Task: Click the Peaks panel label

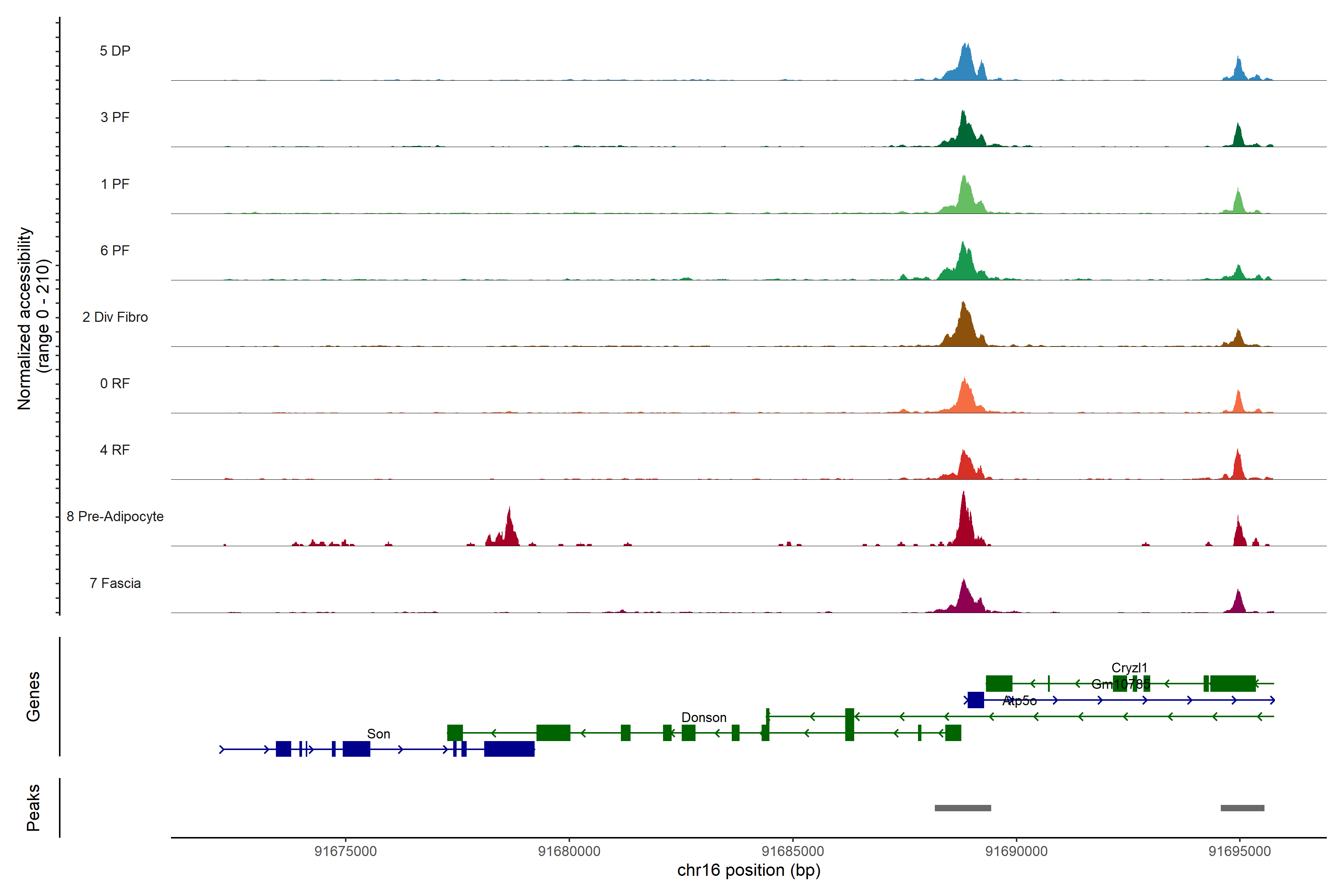Action: [33, 808]
